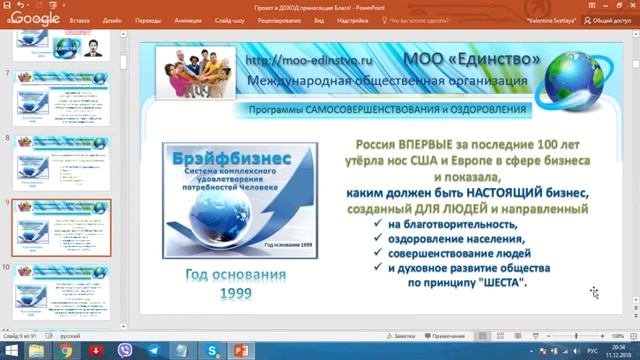The height and width of the screenshot is (360, 640).
Task: Click the Valentina Svetlaya account name
Action: [x=551, y=20]
